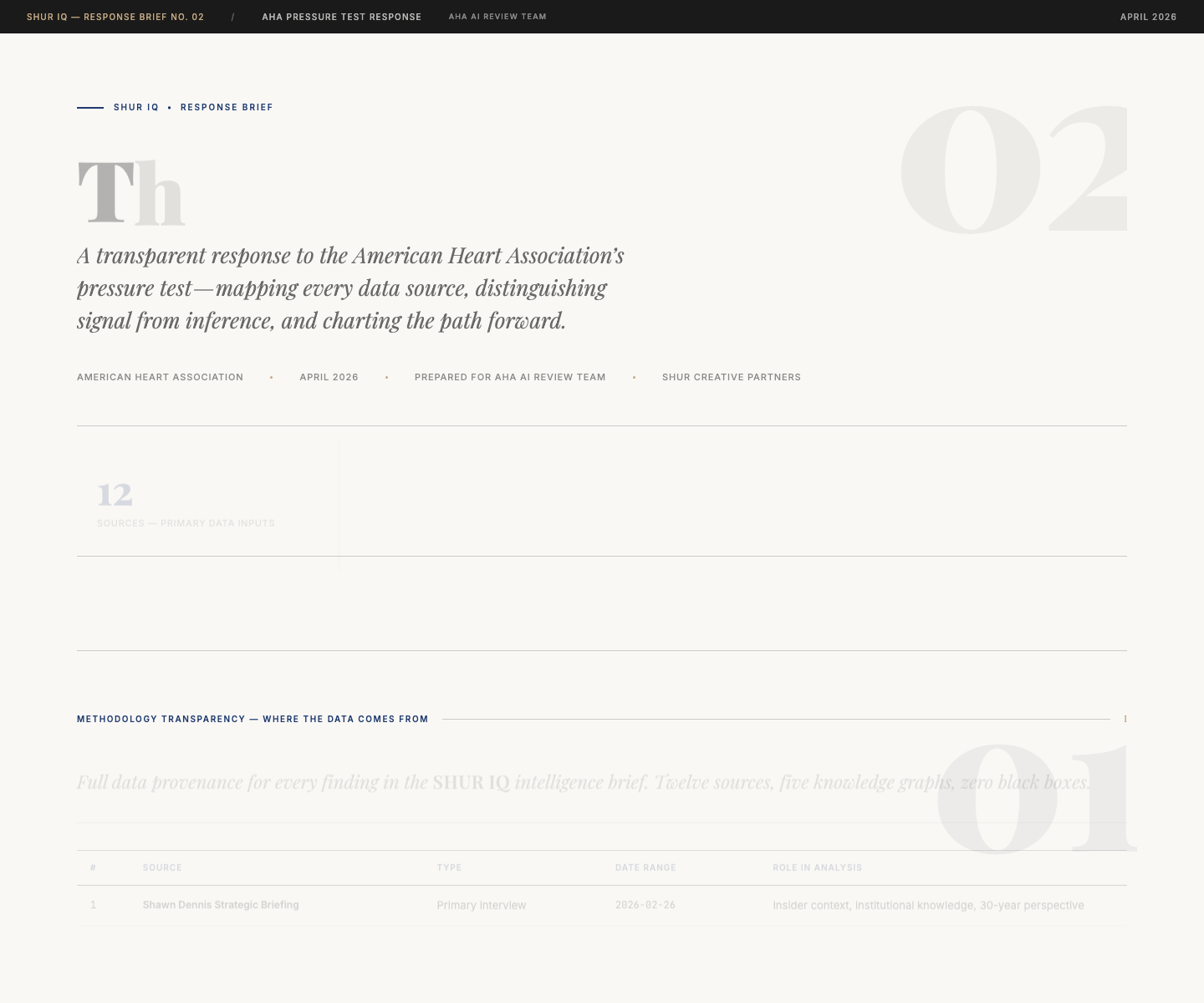Select AHA Pressure Test Response in top bar
Image resolution: width=1204 pixels, height=1003 pixels.
341,17
